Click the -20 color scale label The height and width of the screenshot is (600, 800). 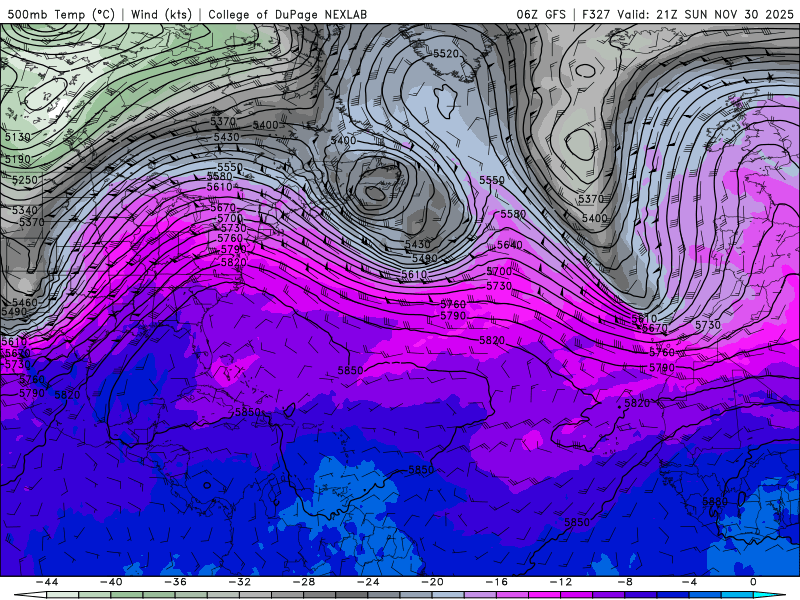433,582
